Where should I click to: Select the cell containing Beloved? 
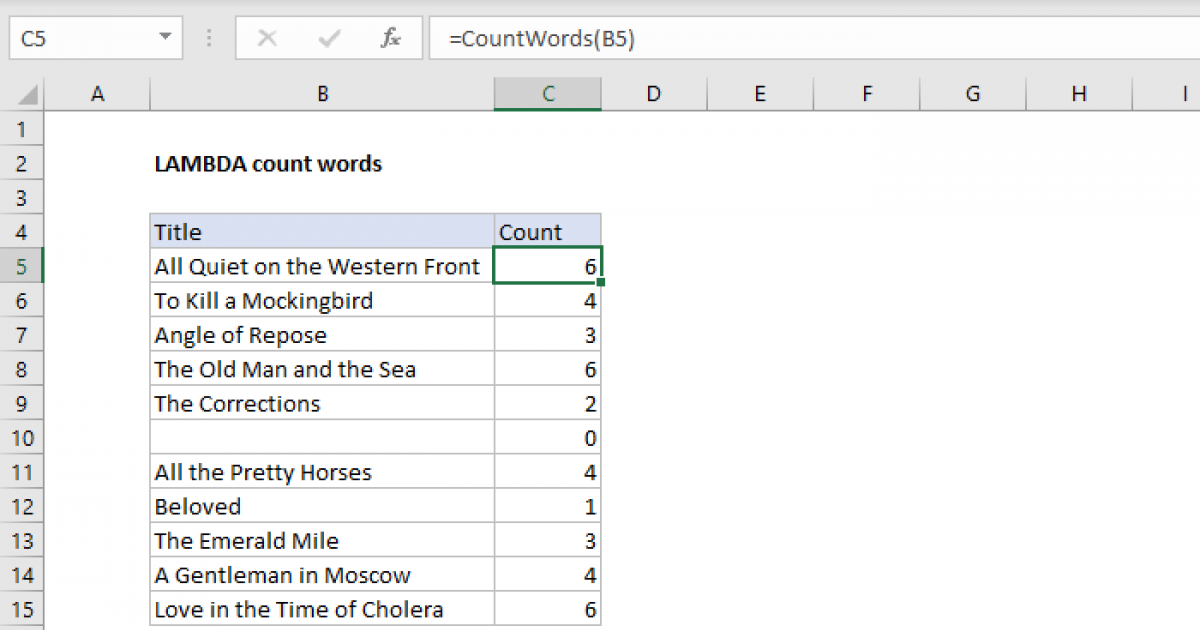(322, 506)
